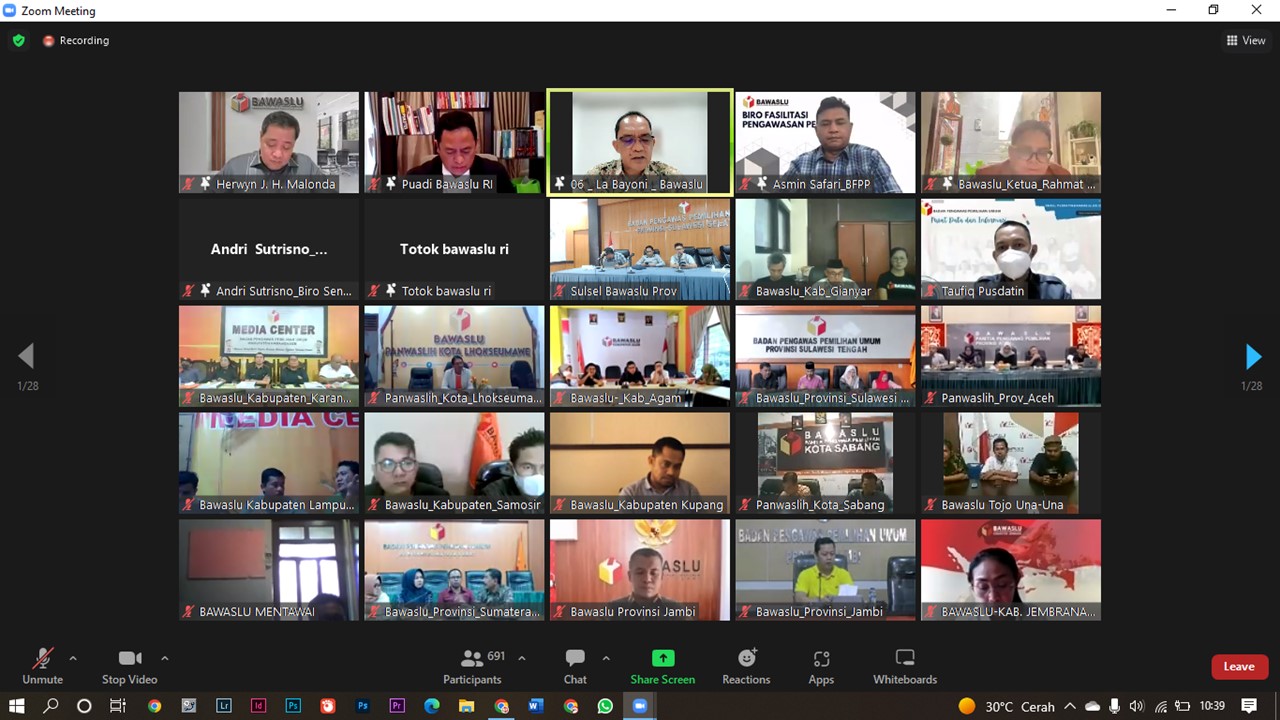Select the La Bayoni video tile
1280x720 pixels.
click(x=640, y=140)
